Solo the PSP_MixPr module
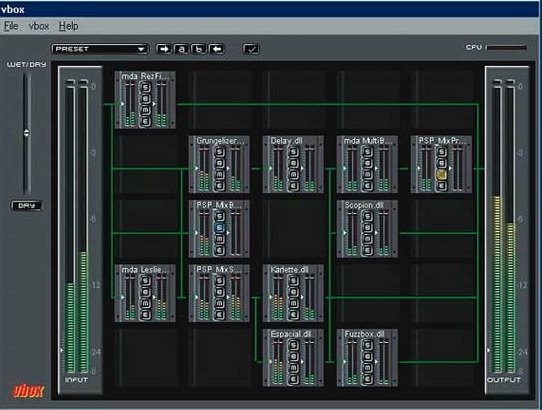 pyautogui.click(x=441, y=152)
